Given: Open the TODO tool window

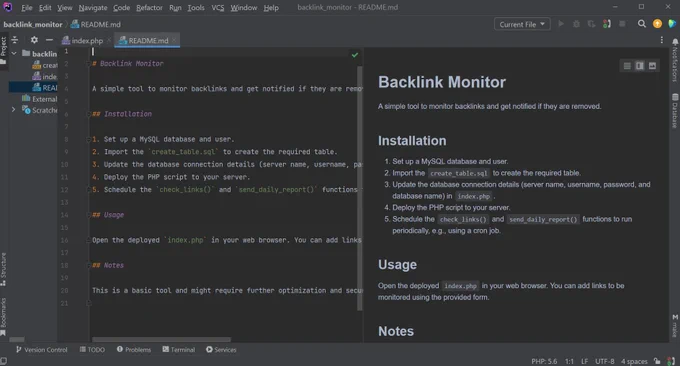Looking at the screenshot, I should (92, 350).
